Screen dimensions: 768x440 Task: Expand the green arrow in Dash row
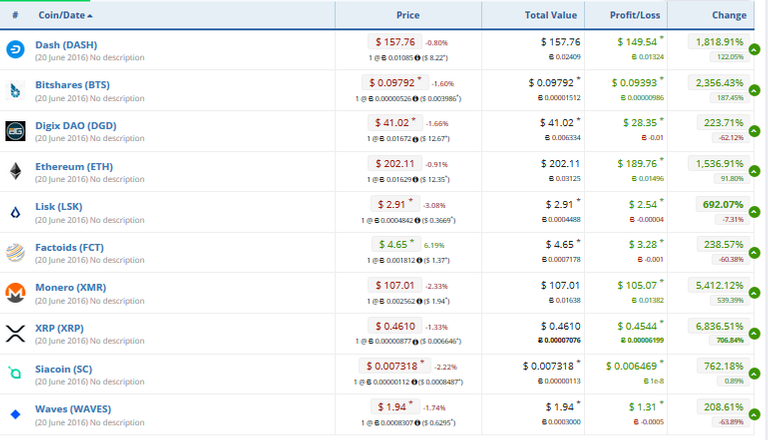(x=754, y=49)
